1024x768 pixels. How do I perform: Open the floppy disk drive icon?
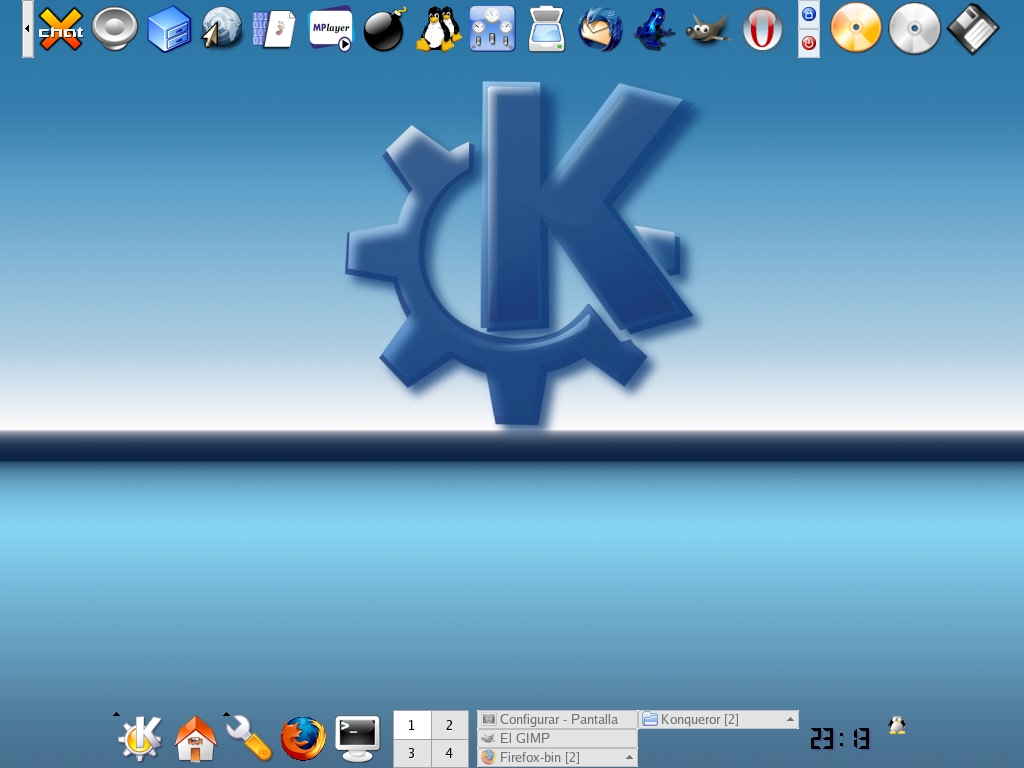click(973, 29)
